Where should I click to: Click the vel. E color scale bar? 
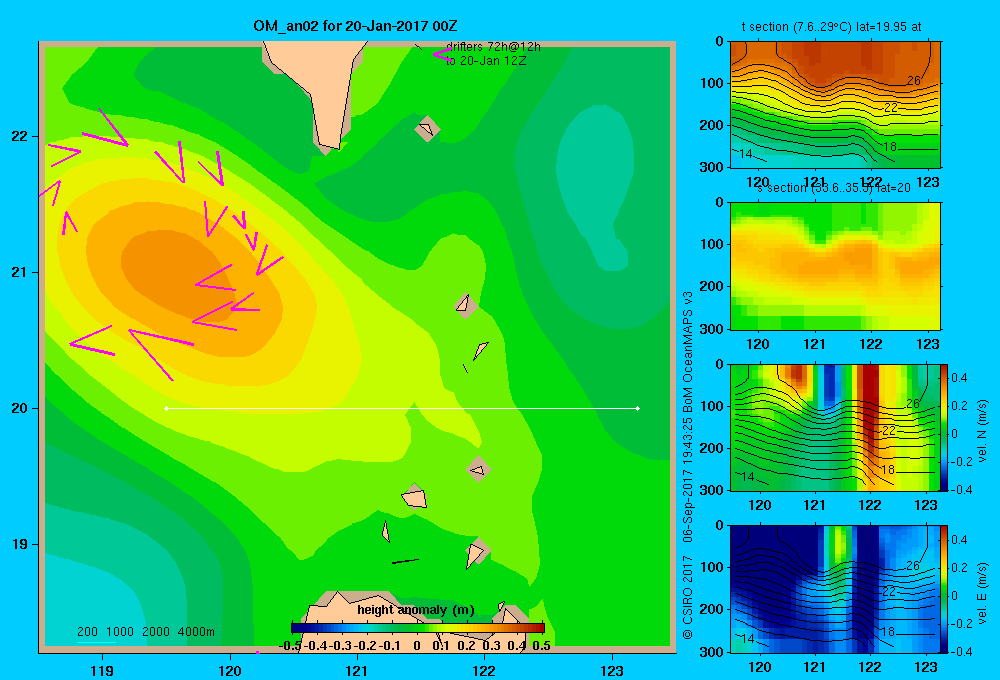[x=945, y=589]
